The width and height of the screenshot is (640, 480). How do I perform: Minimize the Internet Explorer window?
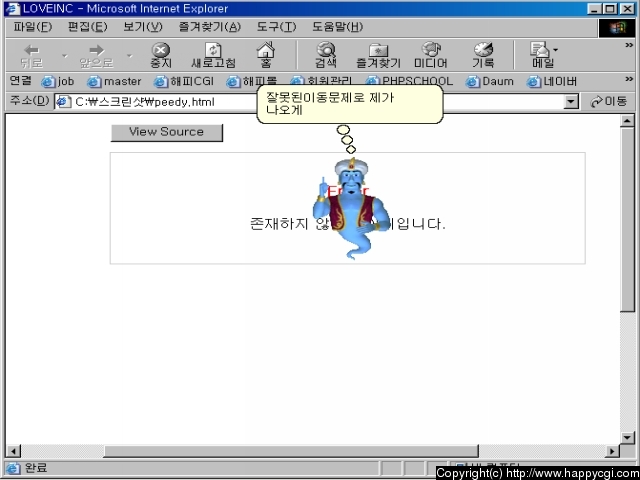[x=595, y=9]
